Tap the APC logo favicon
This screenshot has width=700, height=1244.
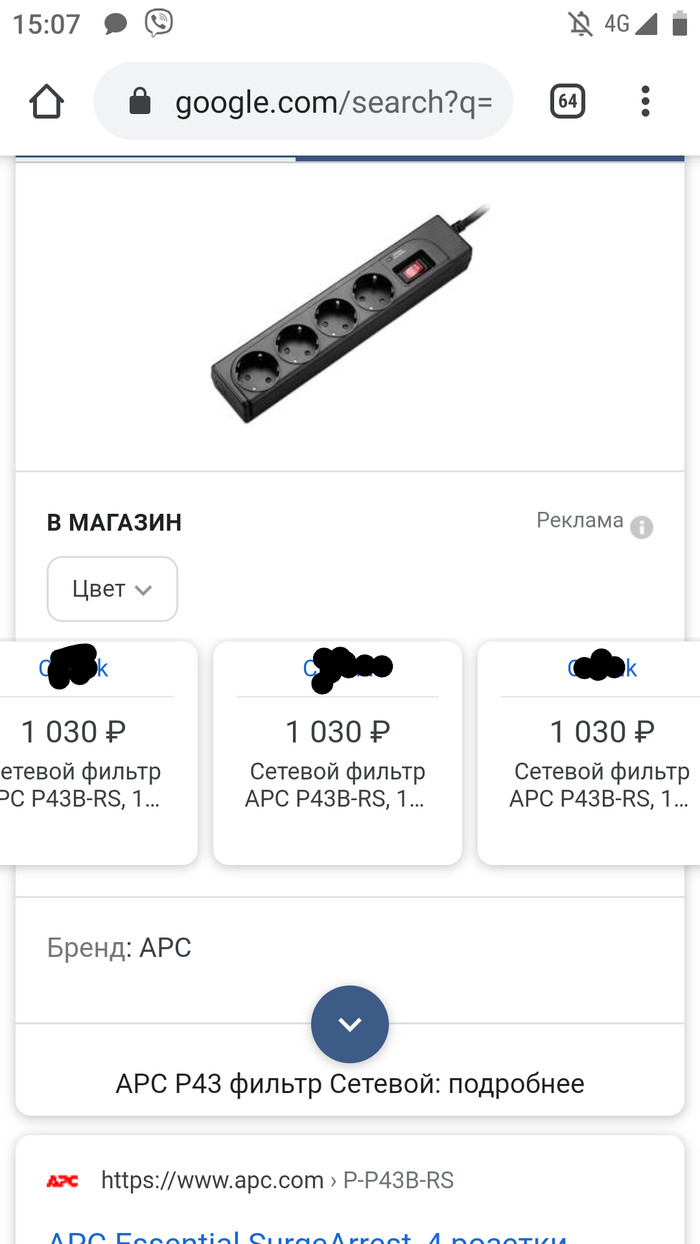(62, 1181)
